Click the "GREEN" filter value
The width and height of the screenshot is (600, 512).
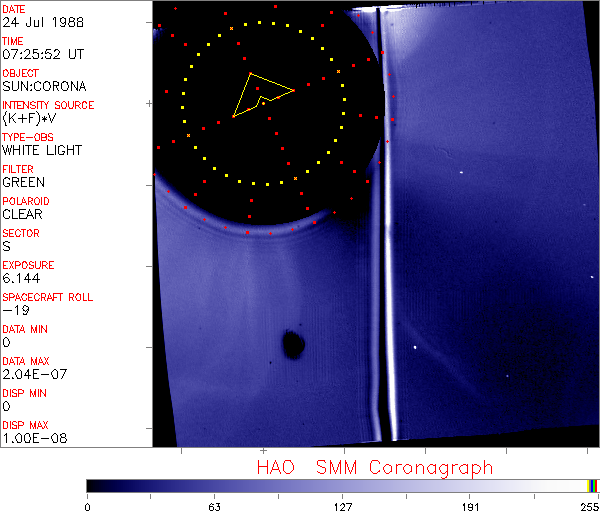click(x=23, y=182)
